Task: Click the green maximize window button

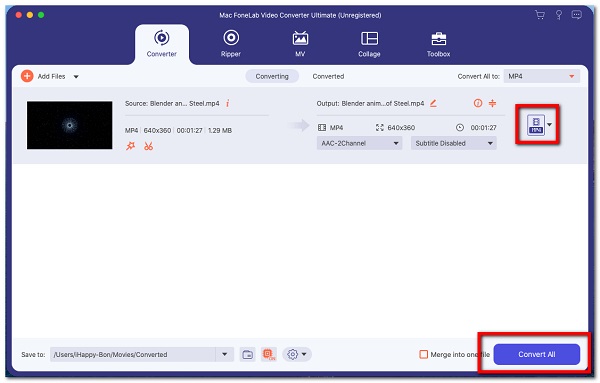Action: 41,15
